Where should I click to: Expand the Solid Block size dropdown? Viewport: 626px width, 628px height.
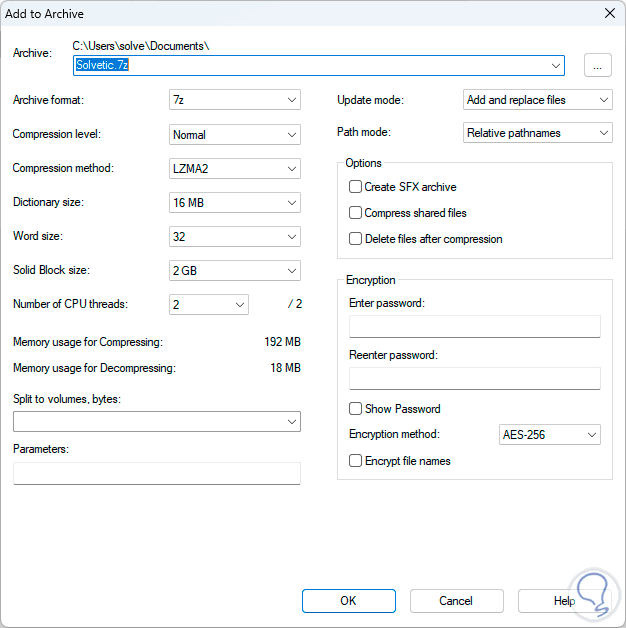(235, 271)
